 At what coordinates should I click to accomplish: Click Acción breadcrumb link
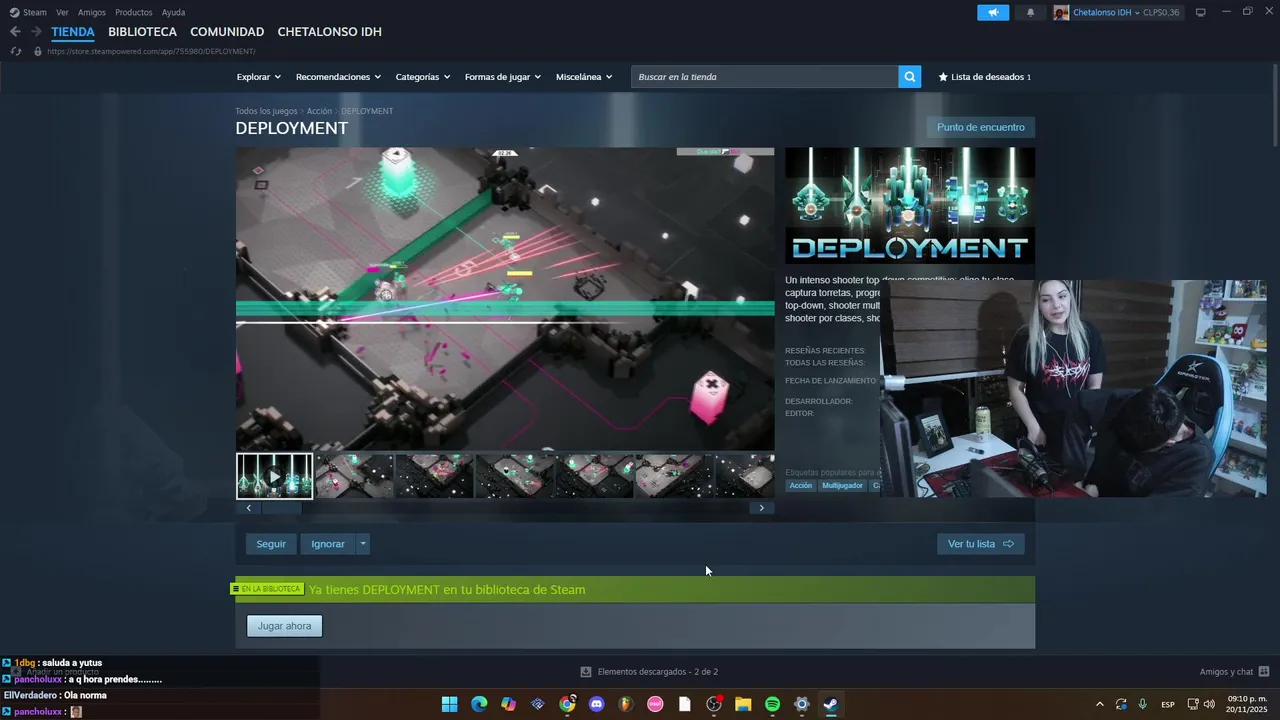tap(319, 111)
